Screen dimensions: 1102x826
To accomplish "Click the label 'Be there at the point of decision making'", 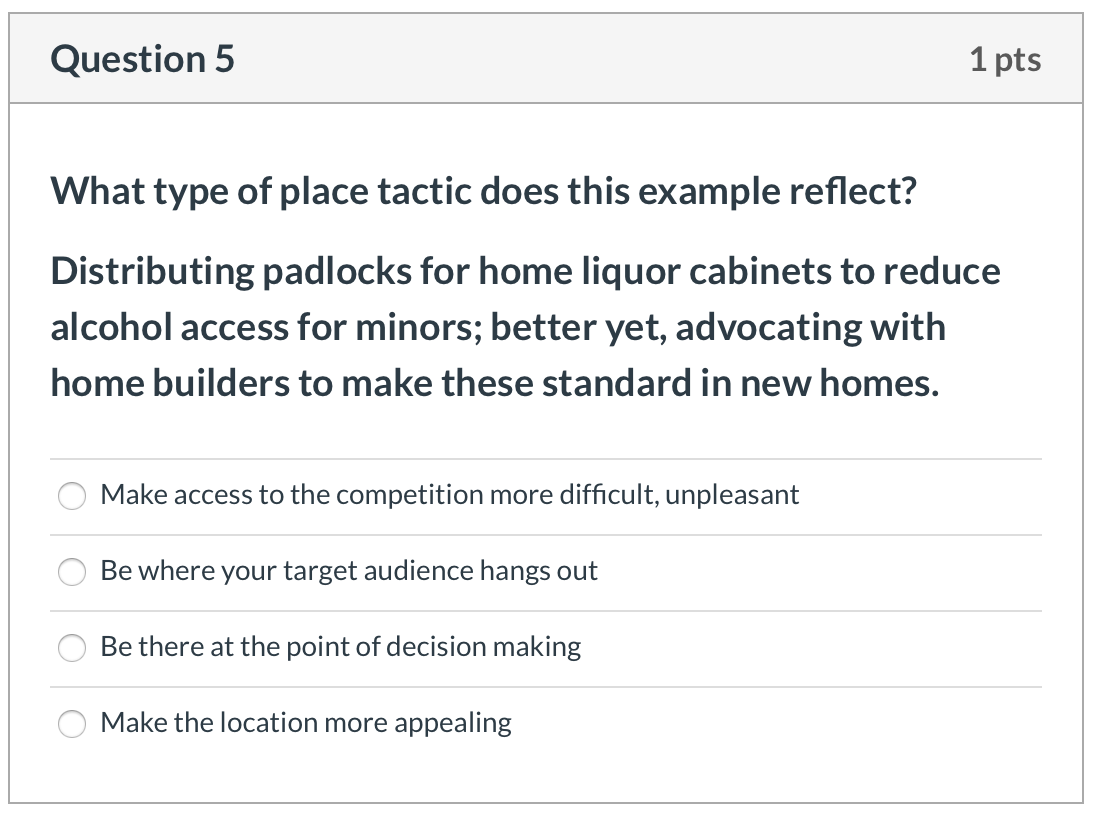I will pyautogui.click(x=340, y=647).
